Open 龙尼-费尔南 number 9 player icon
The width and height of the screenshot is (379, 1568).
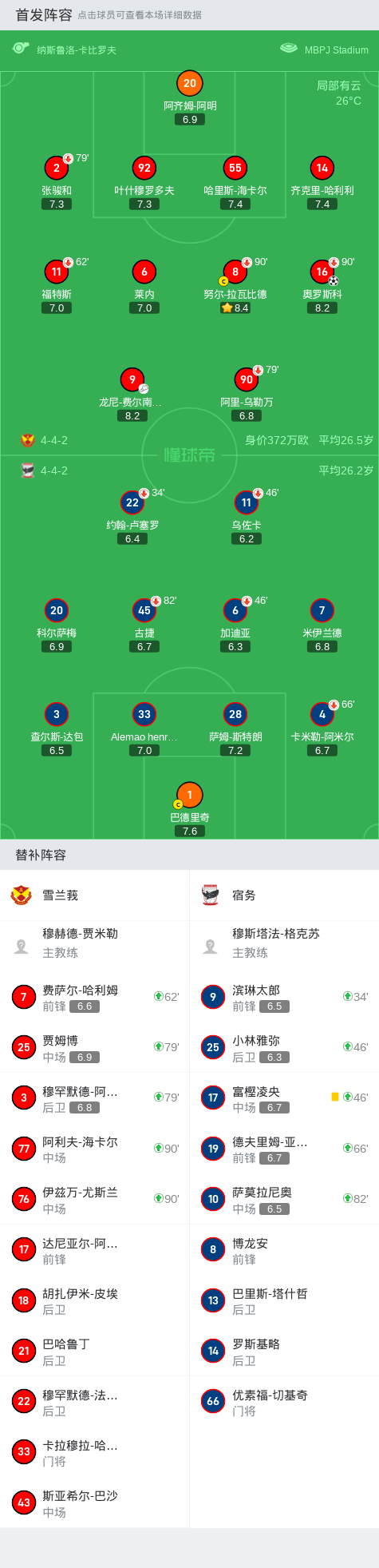(132, 379)
